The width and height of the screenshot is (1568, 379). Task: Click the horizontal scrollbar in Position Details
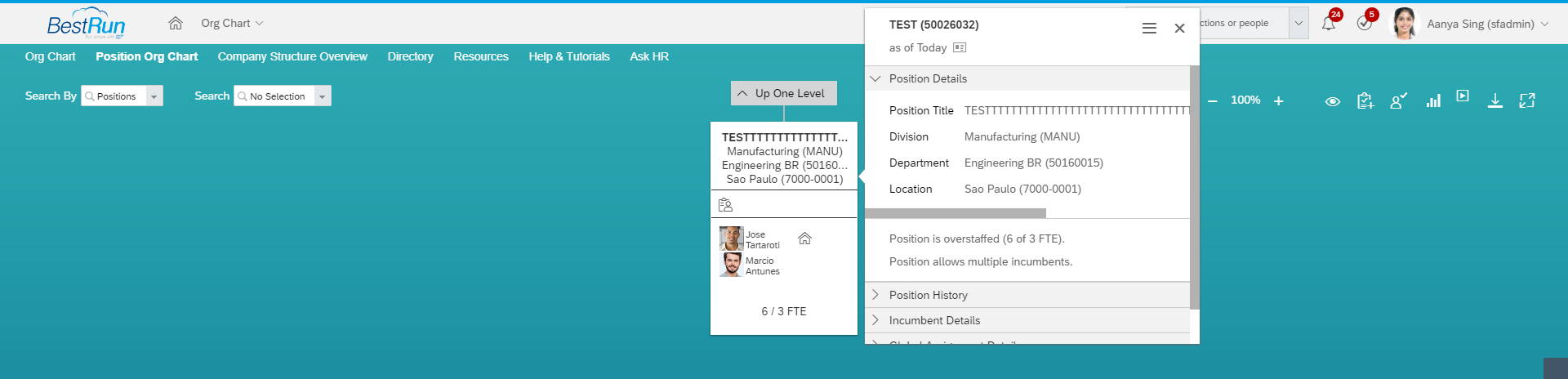tap(955, 213)
